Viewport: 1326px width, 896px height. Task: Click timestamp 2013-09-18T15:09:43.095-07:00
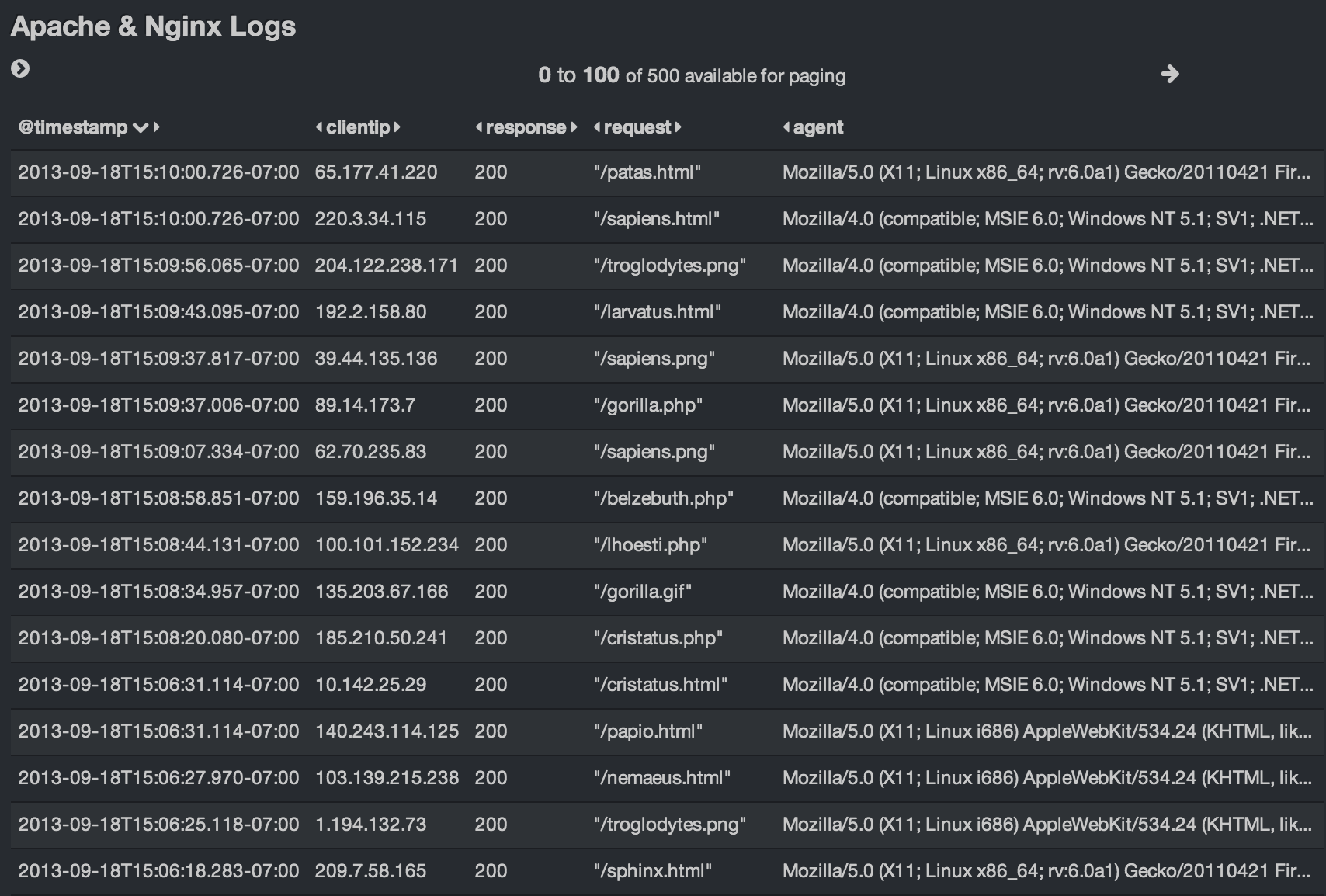click(158, 312)
